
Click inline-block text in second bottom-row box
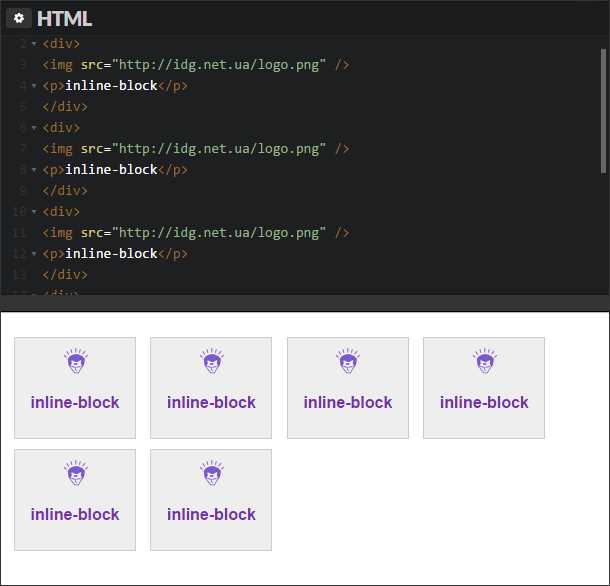(211, 514)
